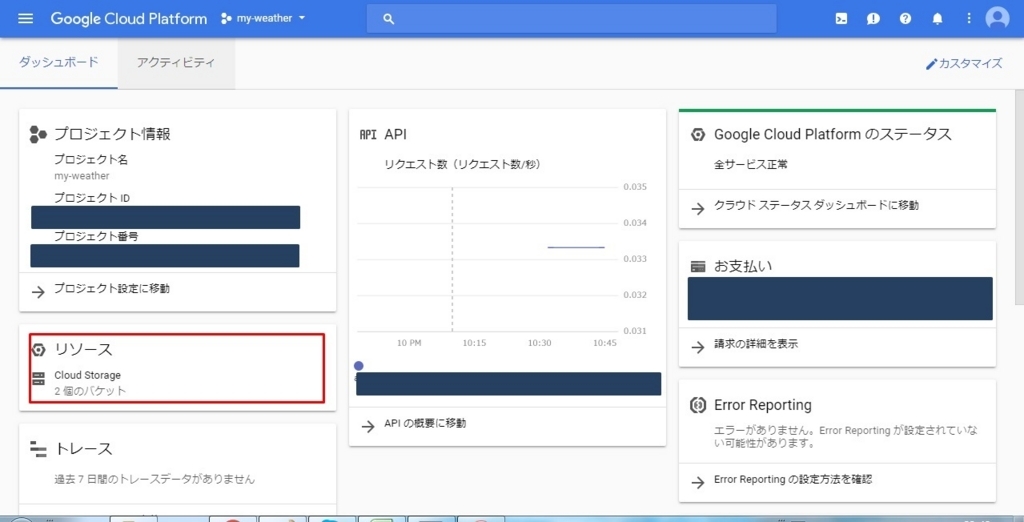Image resolution: width=1024 pixels, height=522 pixels.
Task: Open the user account avatar
Action: click(997, 18)
